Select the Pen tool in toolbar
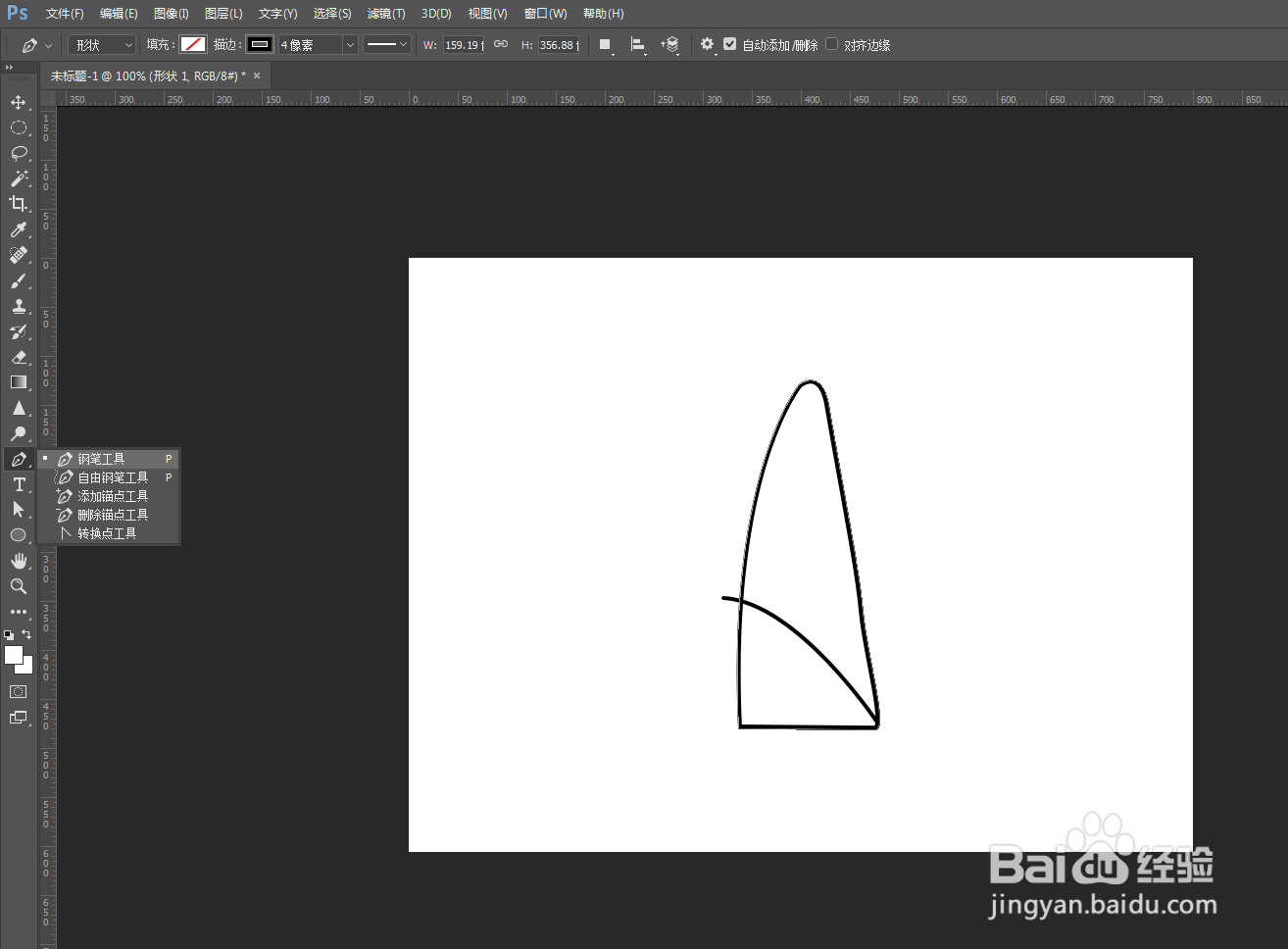The height and width of the screenshot is (949, 1288). [19, 459]
